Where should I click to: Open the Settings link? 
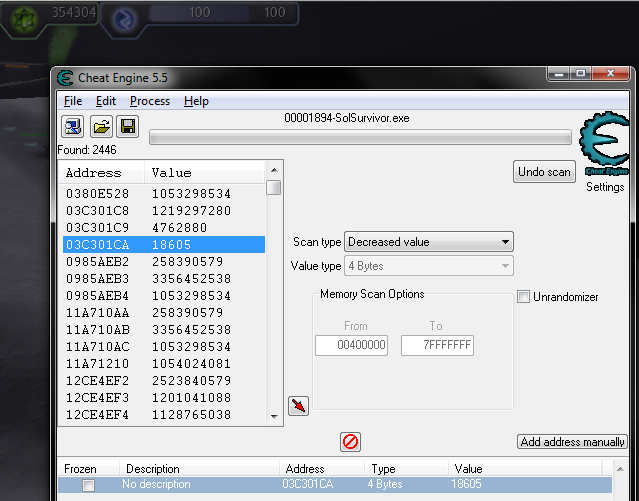[x=605, y=187]
